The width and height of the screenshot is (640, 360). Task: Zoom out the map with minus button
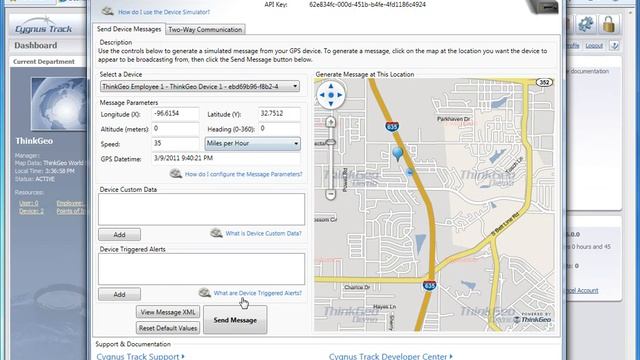tap(331, 194)
